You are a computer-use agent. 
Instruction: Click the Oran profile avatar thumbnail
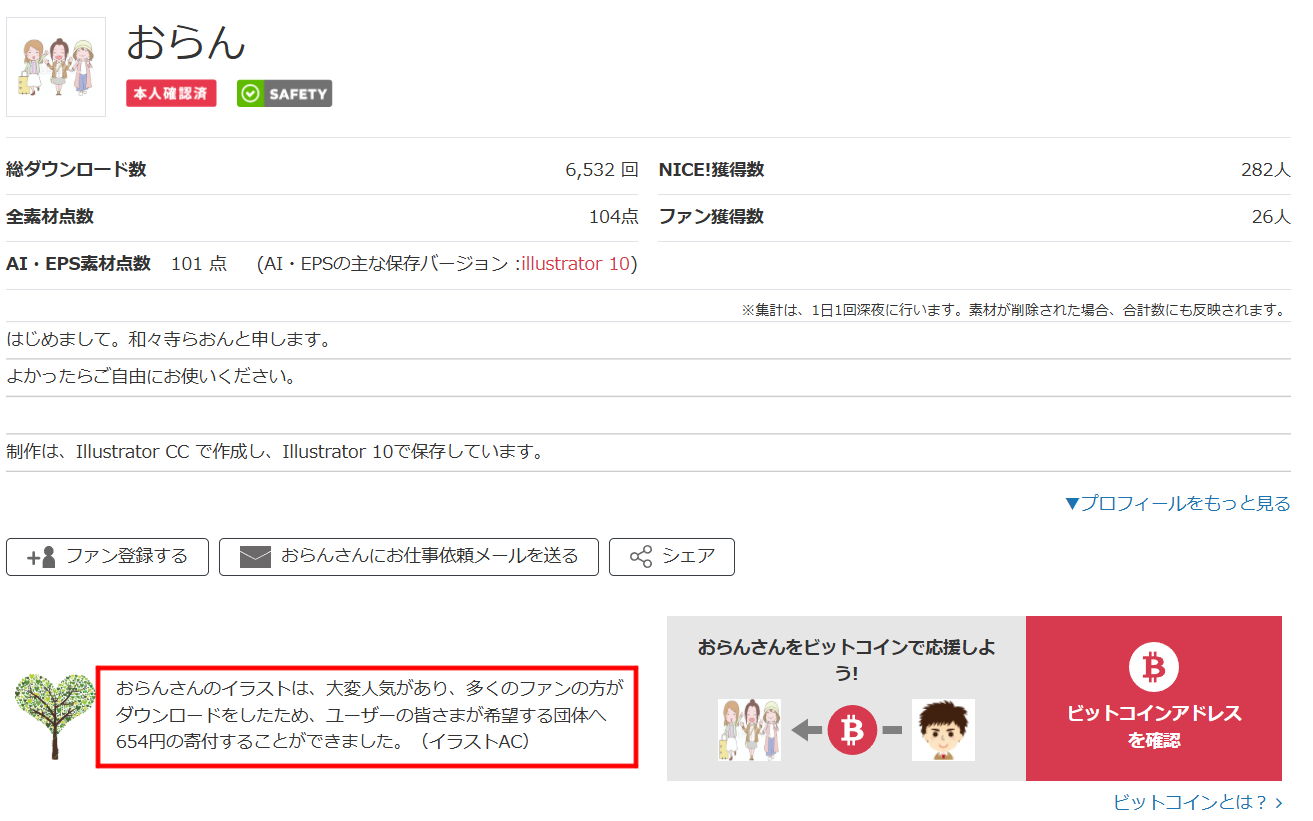click(56, 67)
